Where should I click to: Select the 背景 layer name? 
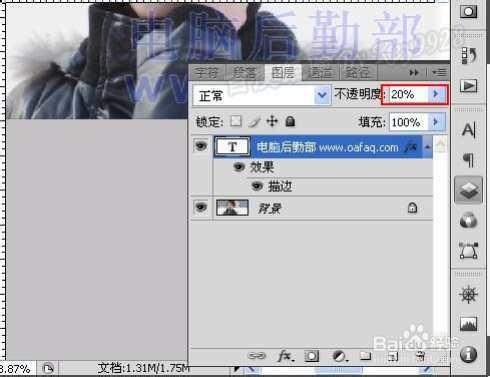tap(270, 209)
